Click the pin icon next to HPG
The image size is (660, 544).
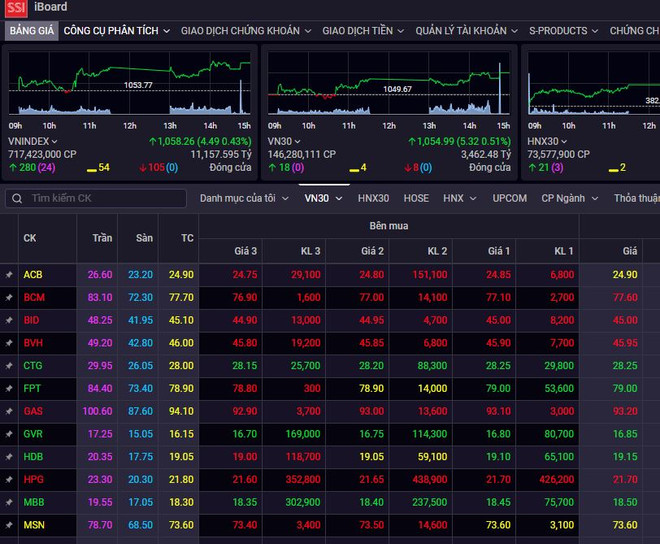tap(9, 479)
